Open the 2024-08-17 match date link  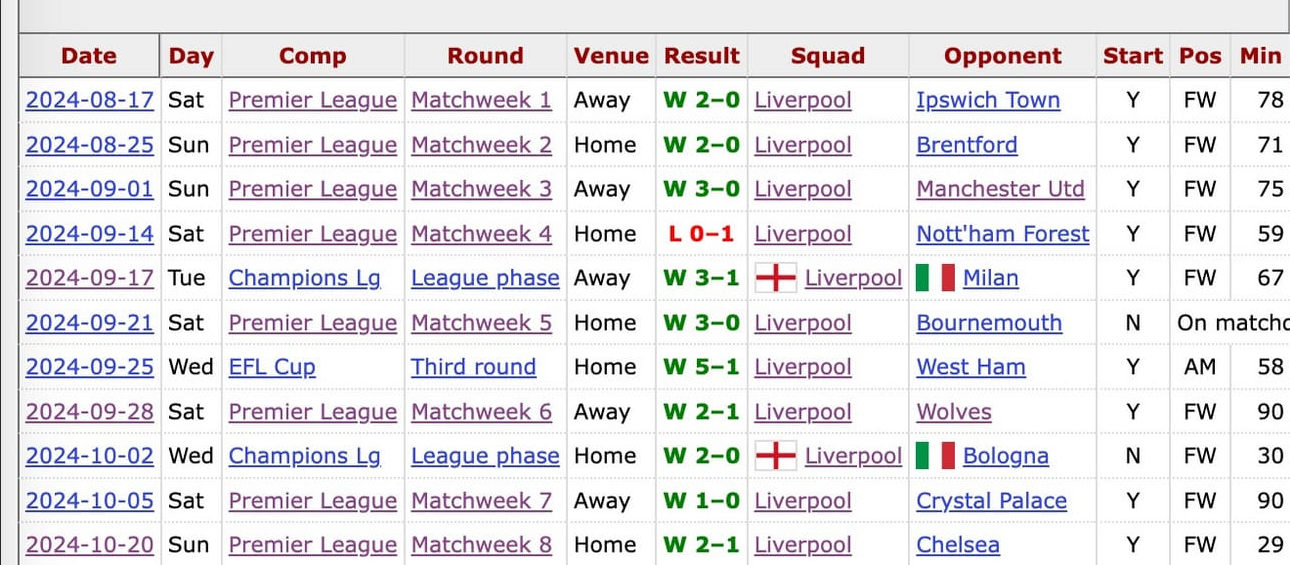pyautogui.click(x=90, y=100)
